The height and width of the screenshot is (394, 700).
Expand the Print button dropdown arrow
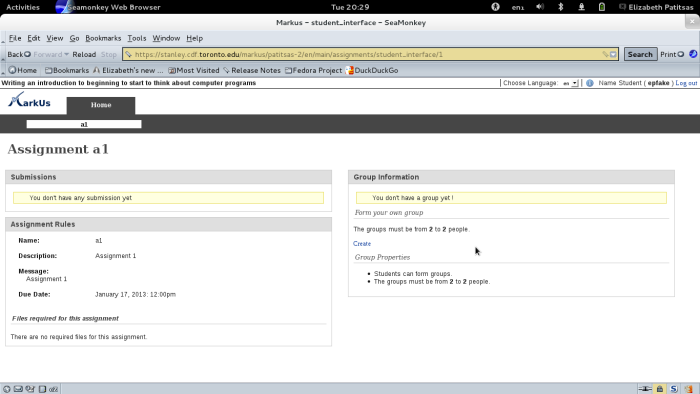click(681, 54)
